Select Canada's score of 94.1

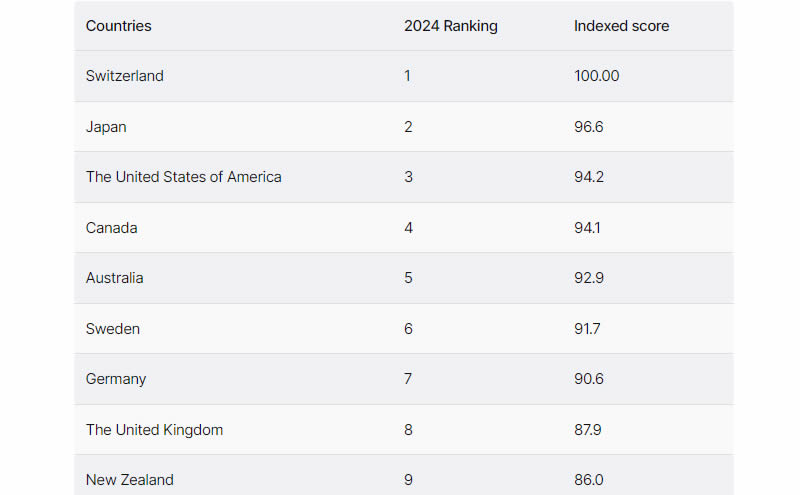(588, 228)
